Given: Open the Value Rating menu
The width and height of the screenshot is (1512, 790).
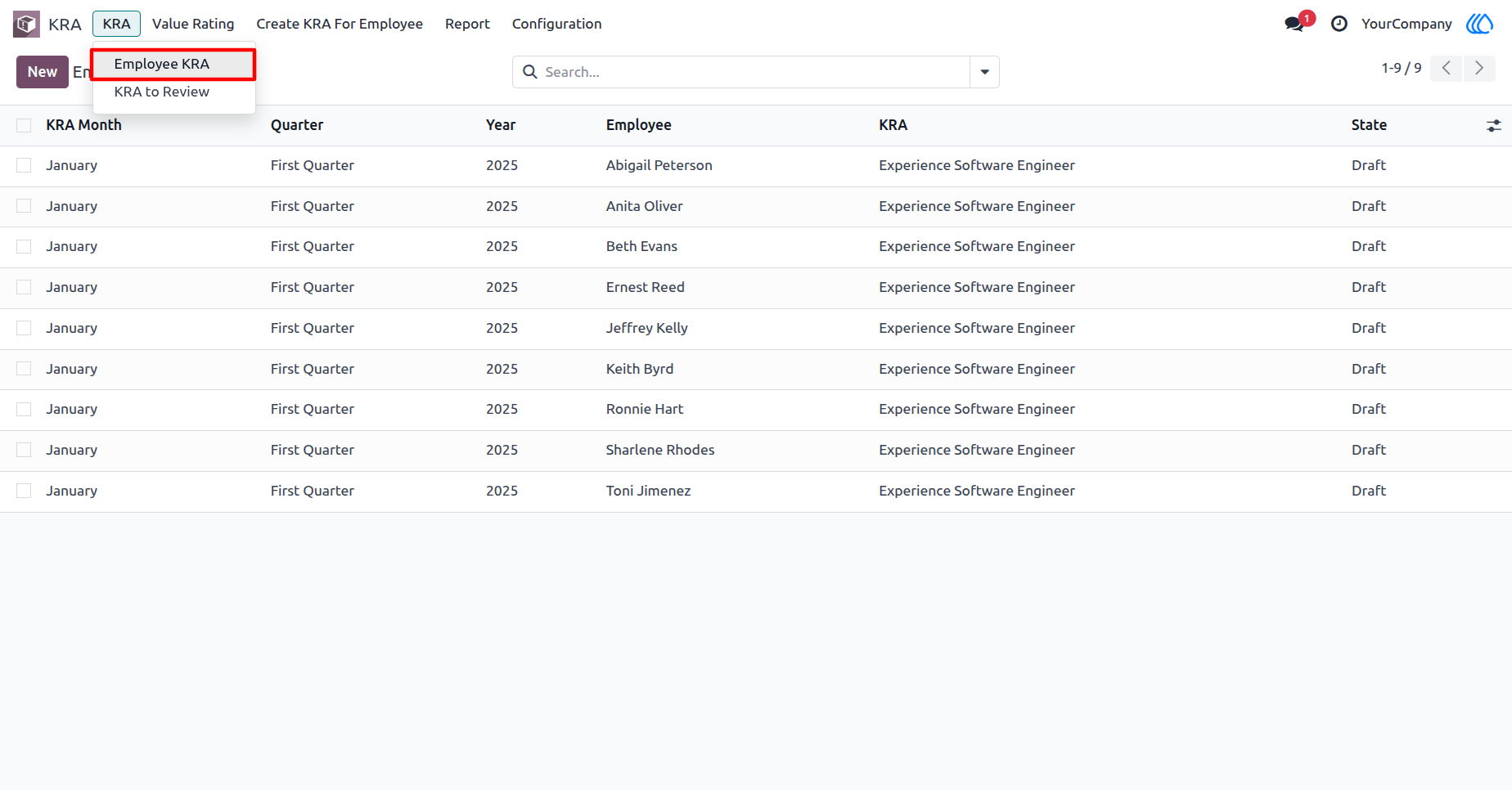Looking at the screenshot, I should (193, 24).
